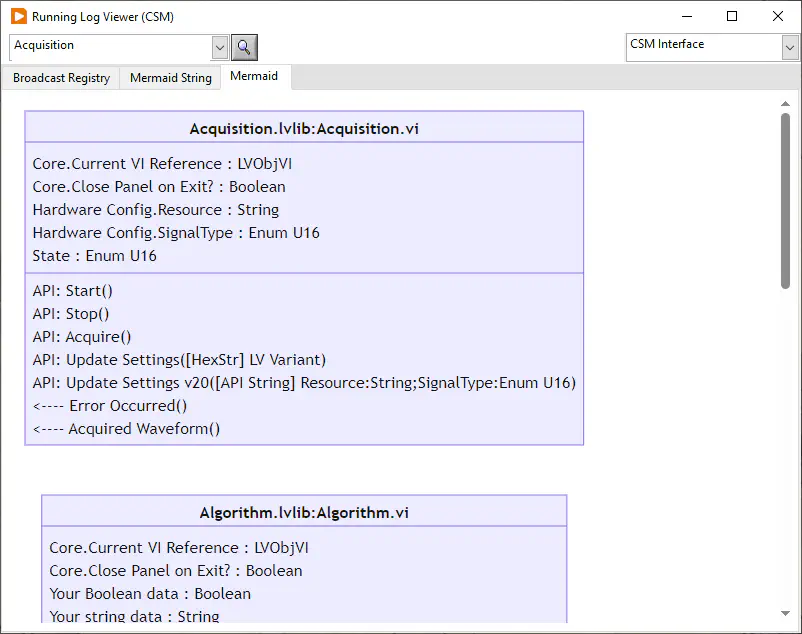Open the Mermaid String tab
This screenshot has width=802, height=634.
click(170, 78)
